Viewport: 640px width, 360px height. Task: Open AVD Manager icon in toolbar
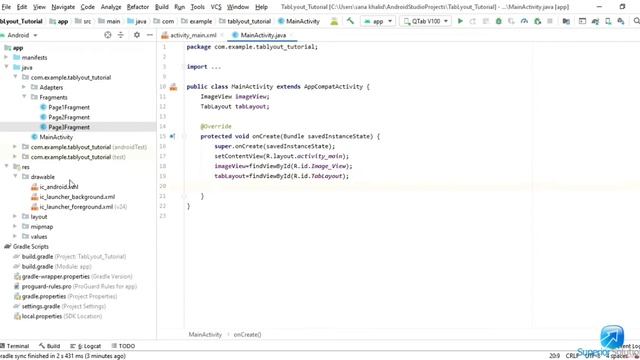pyautogui.click(x=608, y=21)
